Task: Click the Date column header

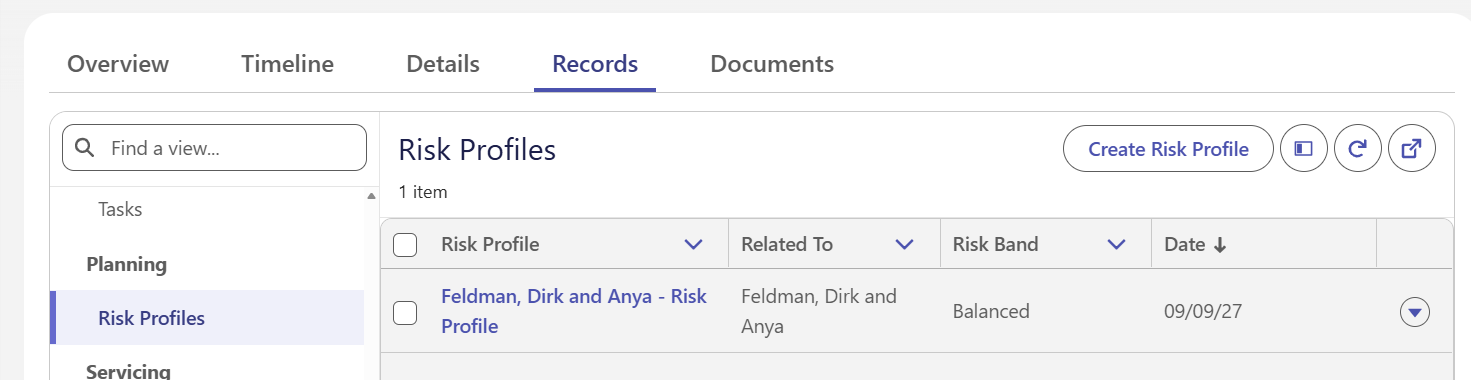Action: 1264,245
